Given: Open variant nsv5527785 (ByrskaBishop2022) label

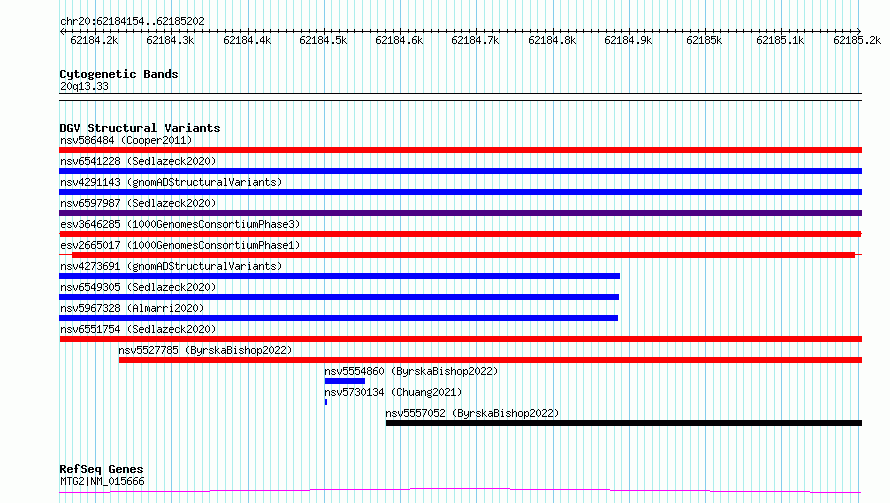Looking at the screenshot, I should pyautogui.click(x=205, y=350).
